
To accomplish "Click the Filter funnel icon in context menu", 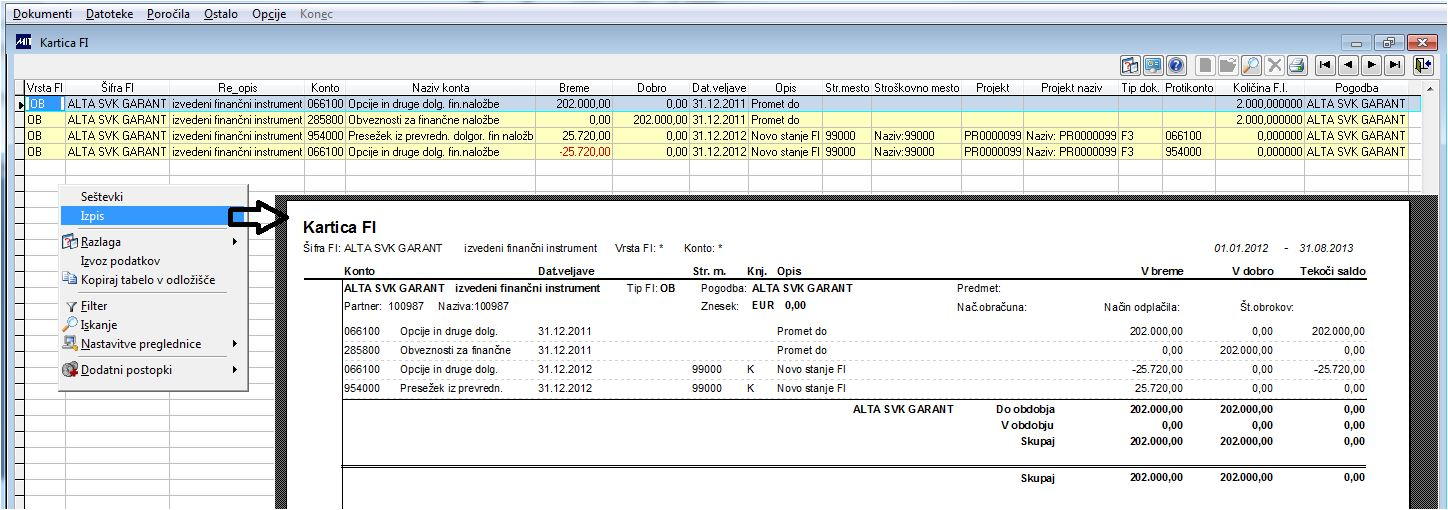I will pyautogui.click(x=71, y=307).
